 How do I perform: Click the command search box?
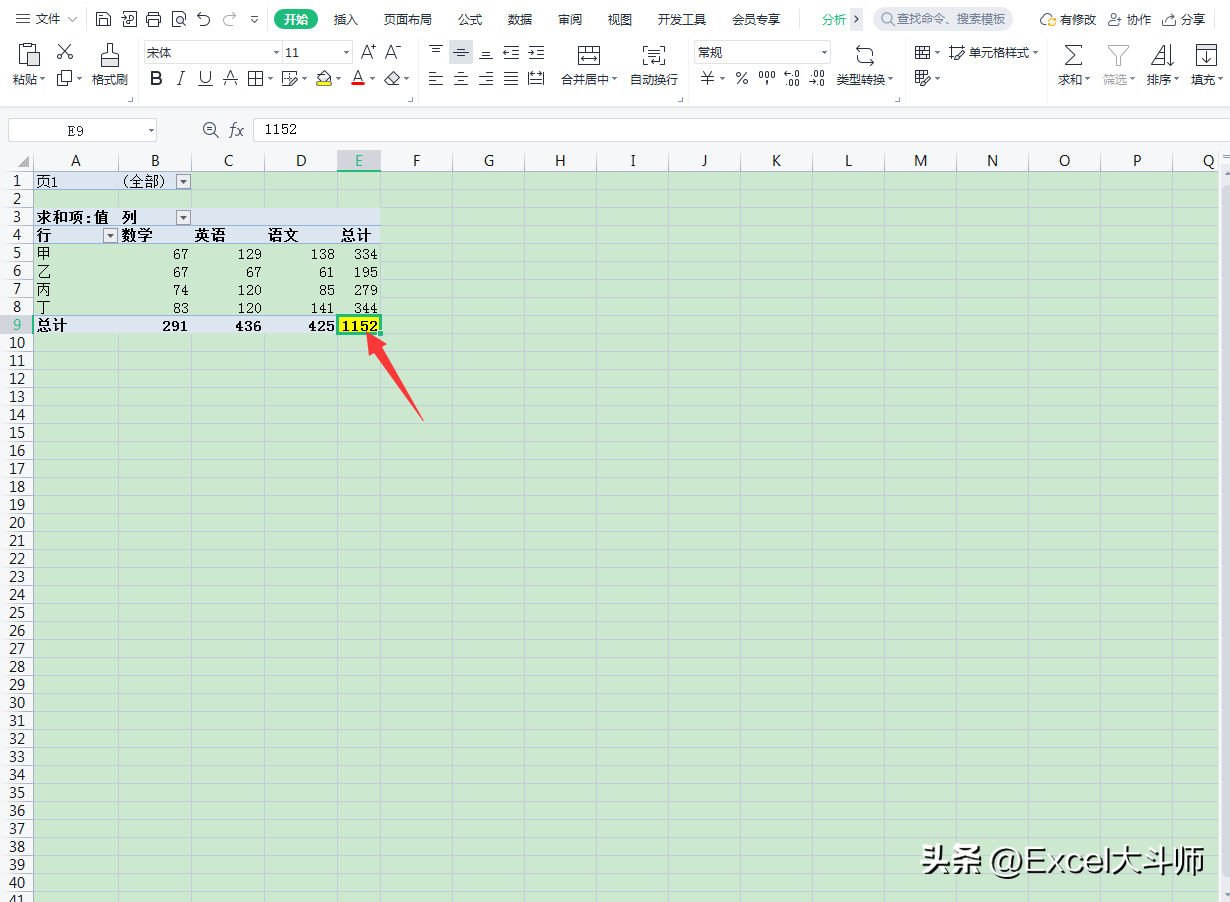click(943, 19)
